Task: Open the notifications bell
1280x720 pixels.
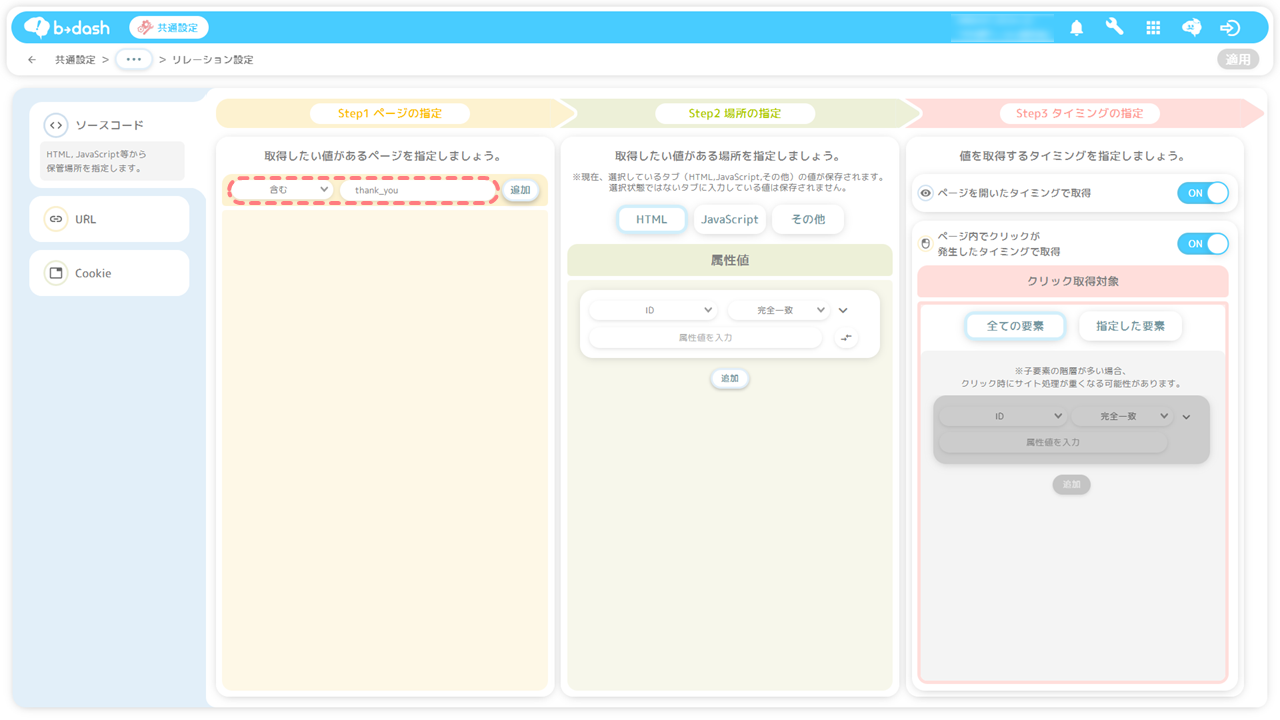Action: tap(1076, 28)
